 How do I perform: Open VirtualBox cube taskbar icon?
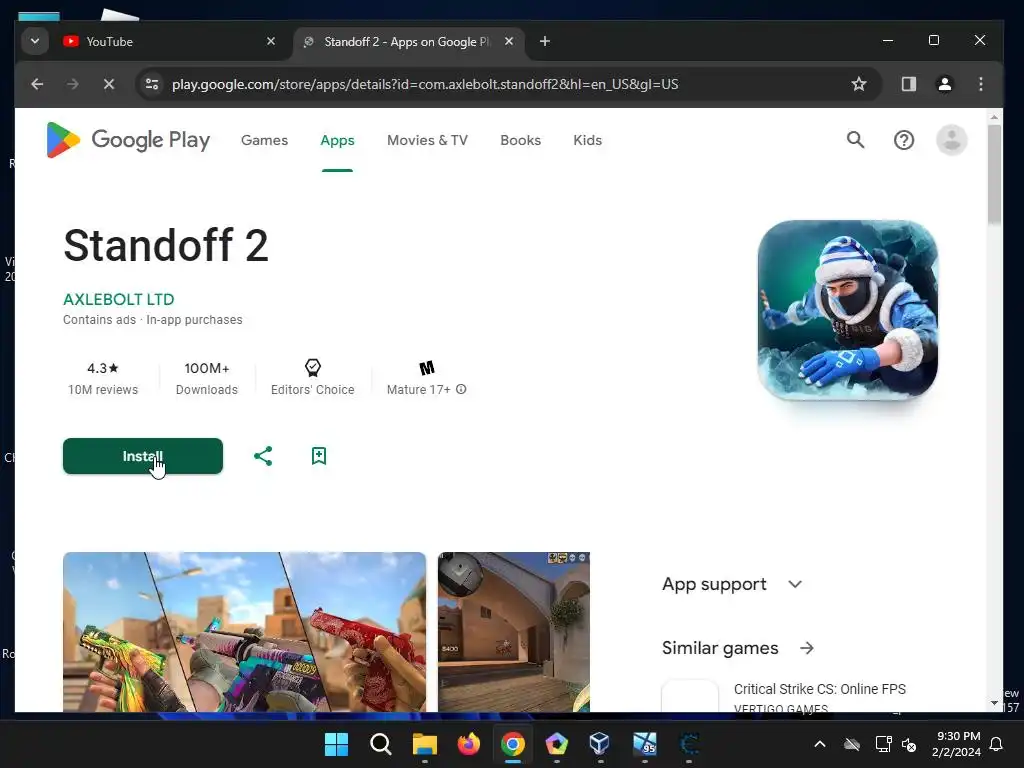click(x=599, y=744)
